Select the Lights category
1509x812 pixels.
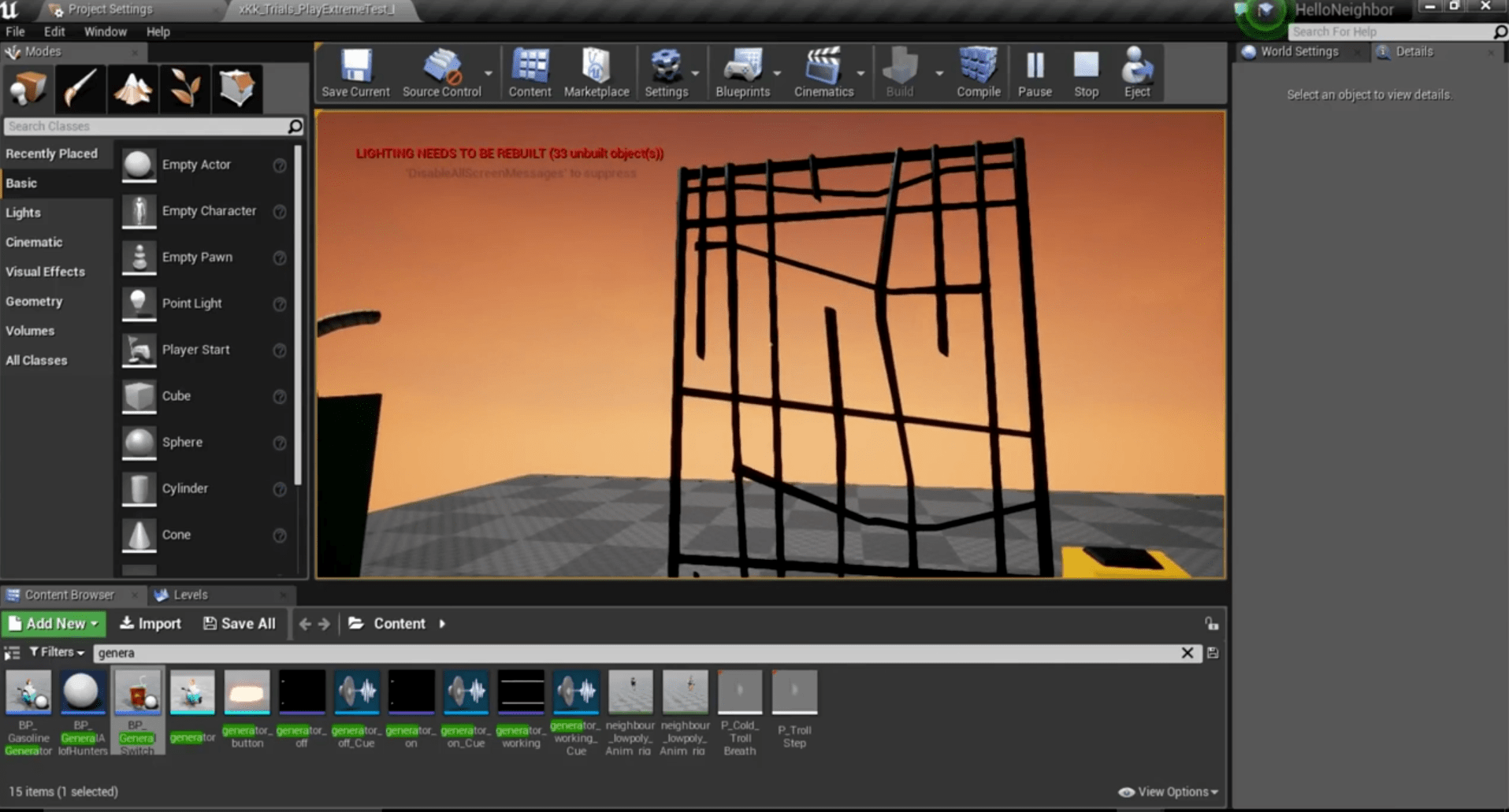[24, 213]
